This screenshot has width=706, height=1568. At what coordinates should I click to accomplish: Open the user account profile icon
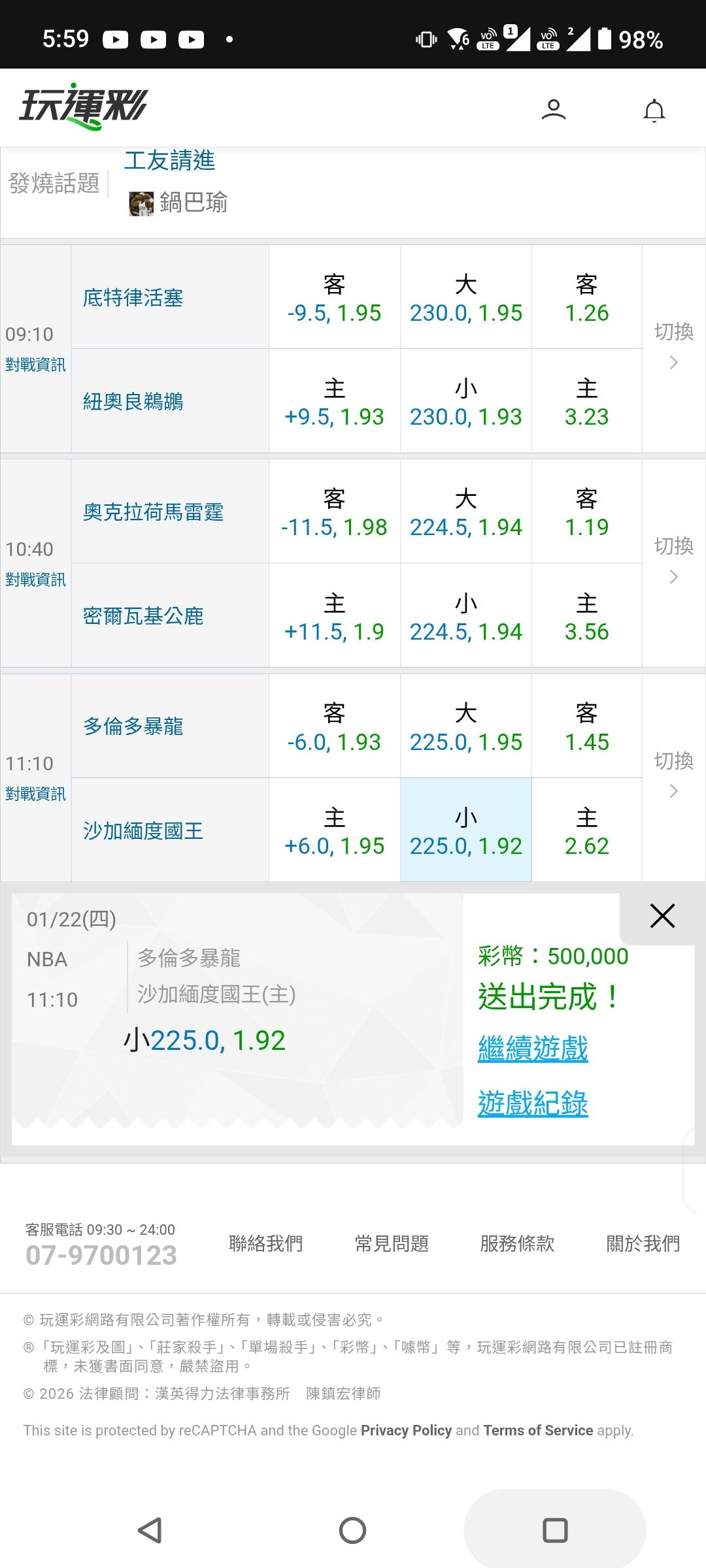click(553, 109)
